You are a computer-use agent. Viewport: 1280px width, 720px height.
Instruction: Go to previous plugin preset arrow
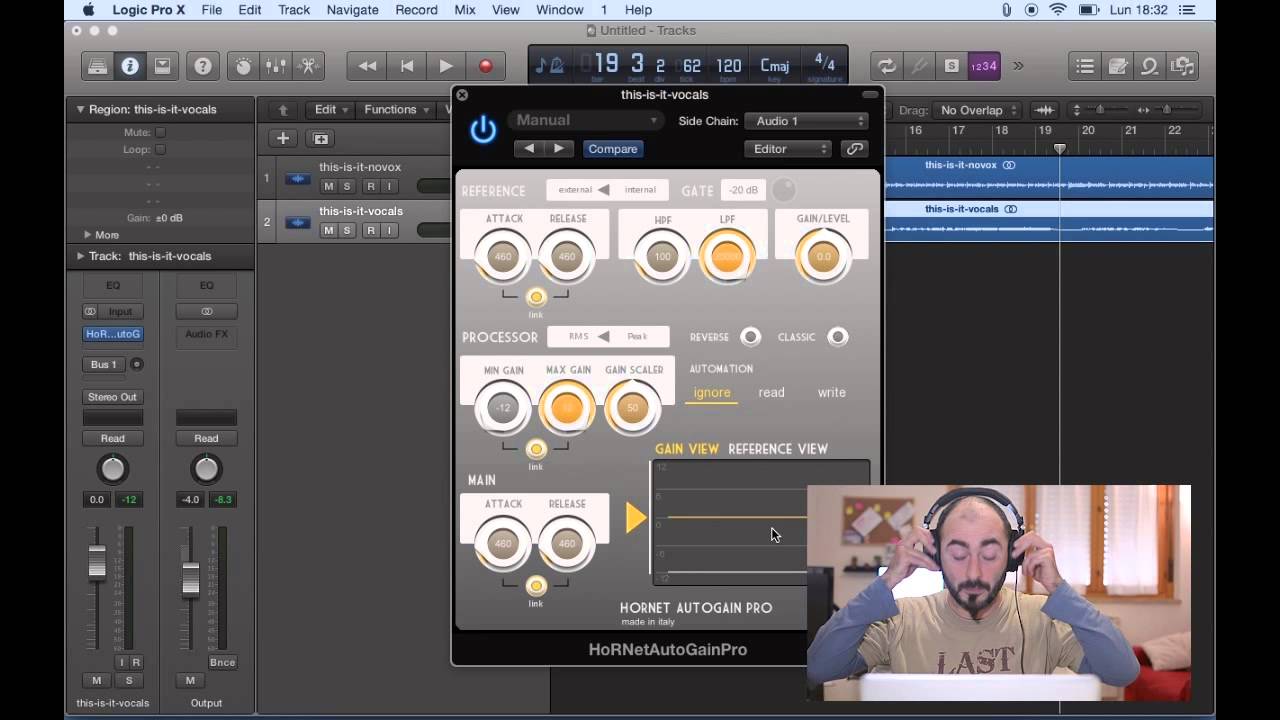[529, 148]
